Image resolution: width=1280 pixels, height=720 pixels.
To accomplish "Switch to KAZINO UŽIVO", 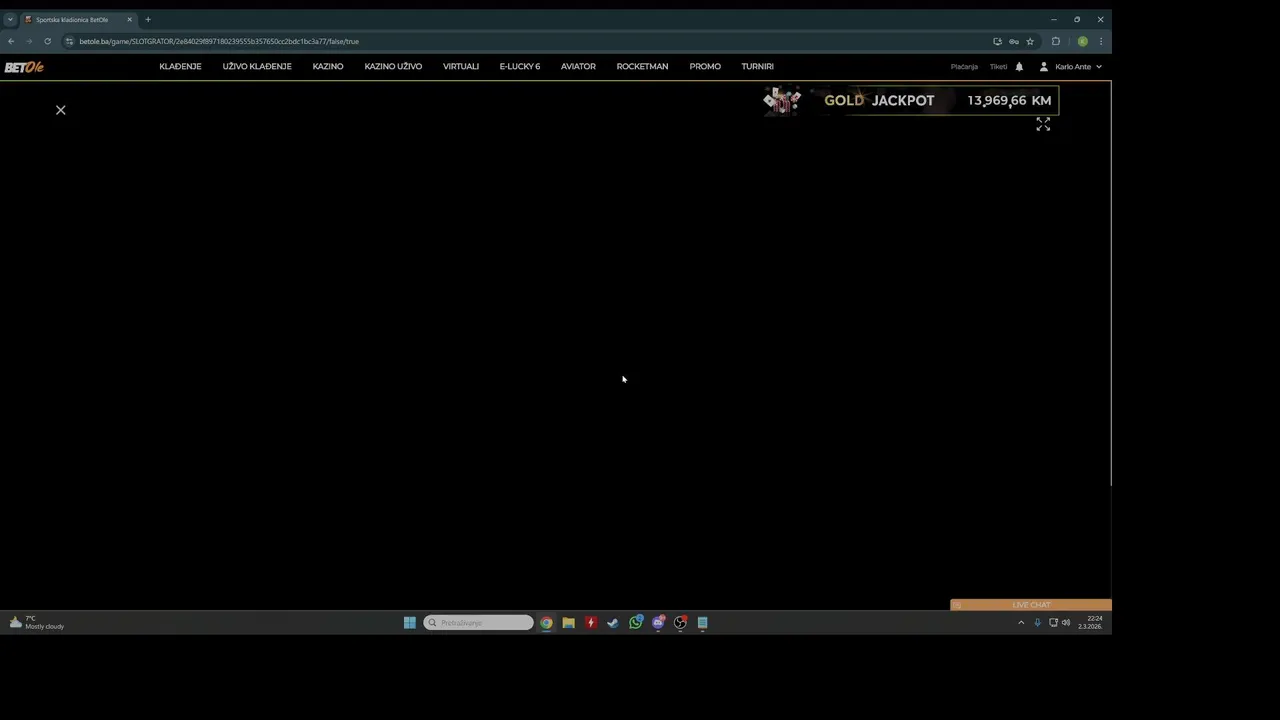I will [x=393, y=67].
